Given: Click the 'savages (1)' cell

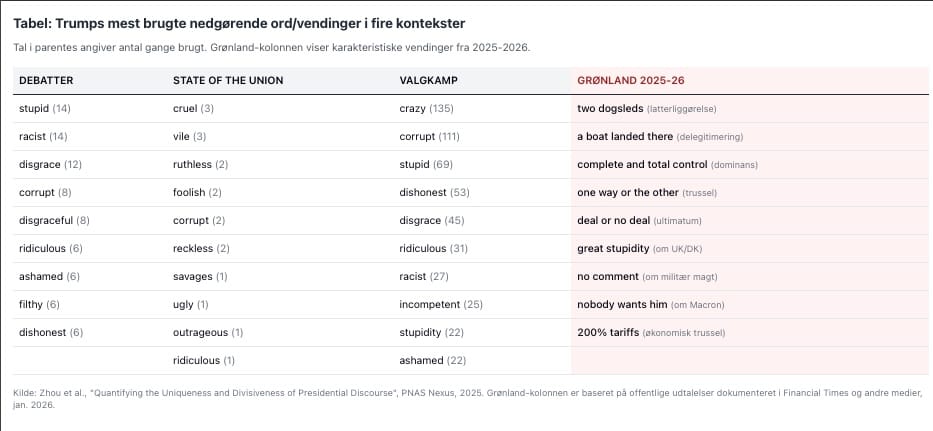Looking at the screenshot, I should point(200,276).
